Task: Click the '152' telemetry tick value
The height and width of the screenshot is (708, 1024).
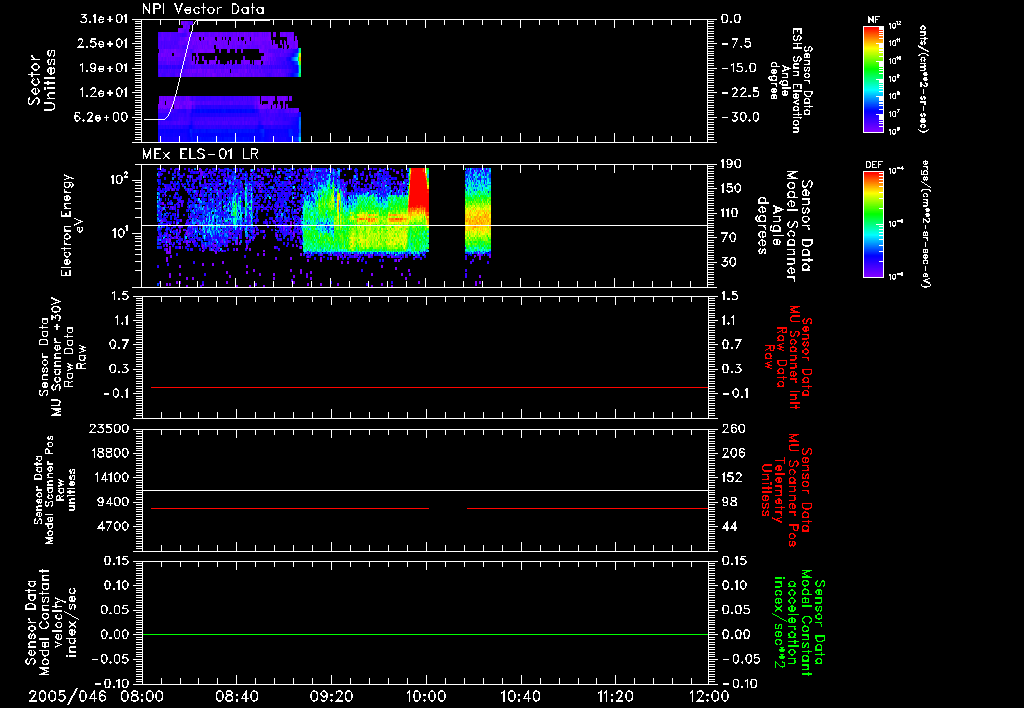Action: coord(731,477)
